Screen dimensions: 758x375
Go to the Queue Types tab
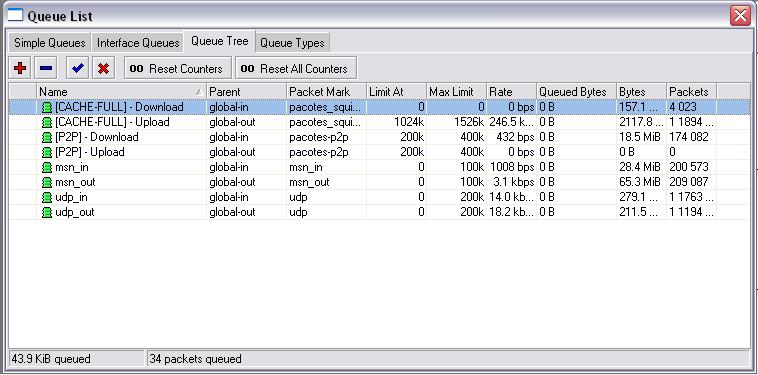(292, 43)
